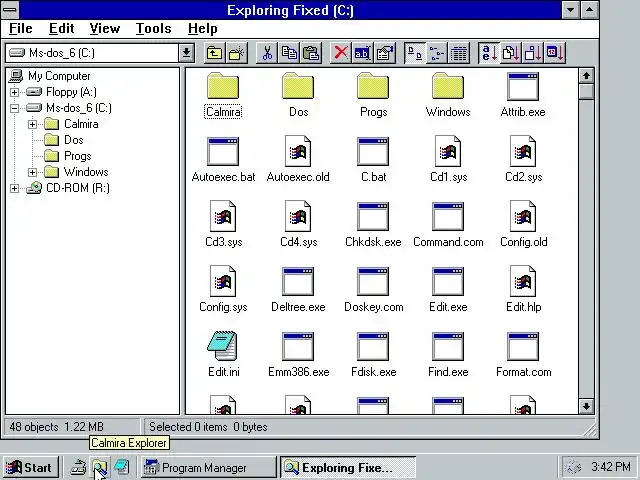Open the View menu
This screenshot has width=640, height=480.
point(105,29)
